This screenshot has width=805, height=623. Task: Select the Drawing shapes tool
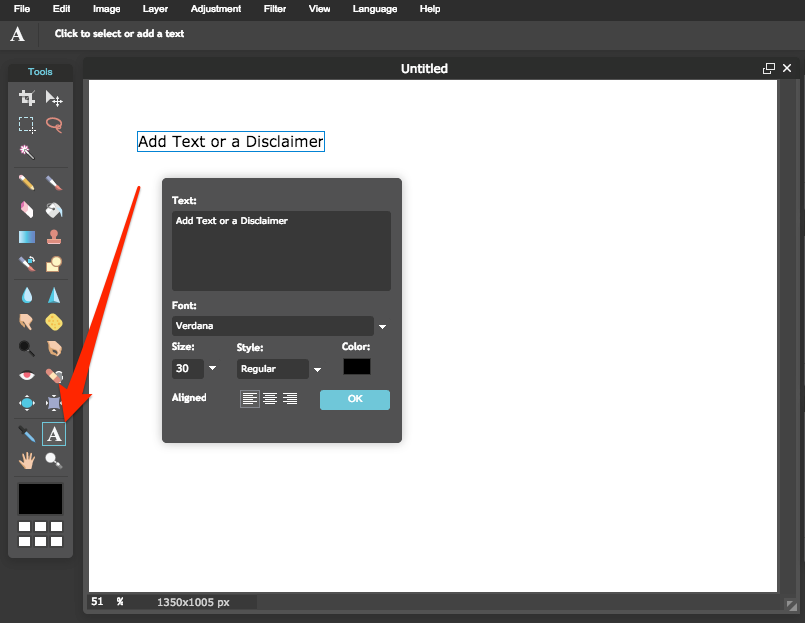(54, 264)
